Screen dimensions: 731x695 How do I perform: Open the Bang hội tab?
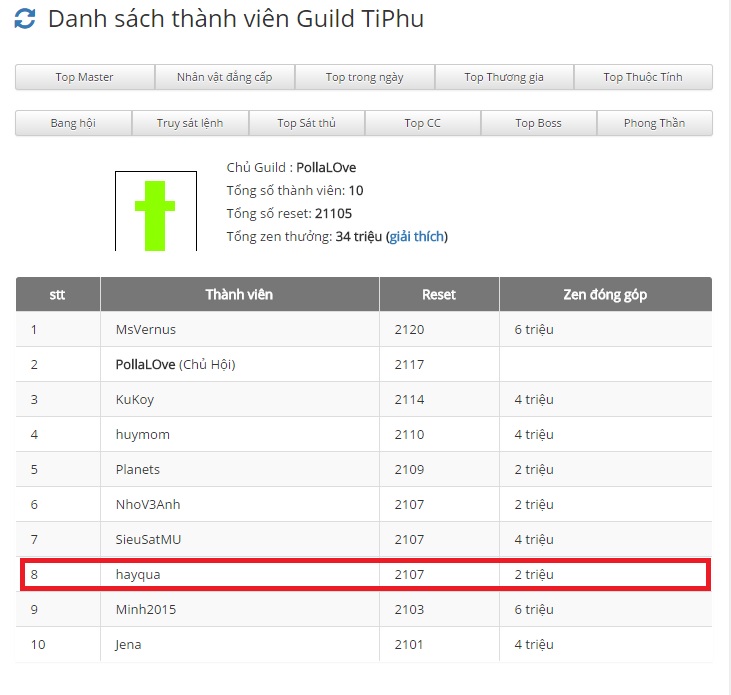(73, 123)
